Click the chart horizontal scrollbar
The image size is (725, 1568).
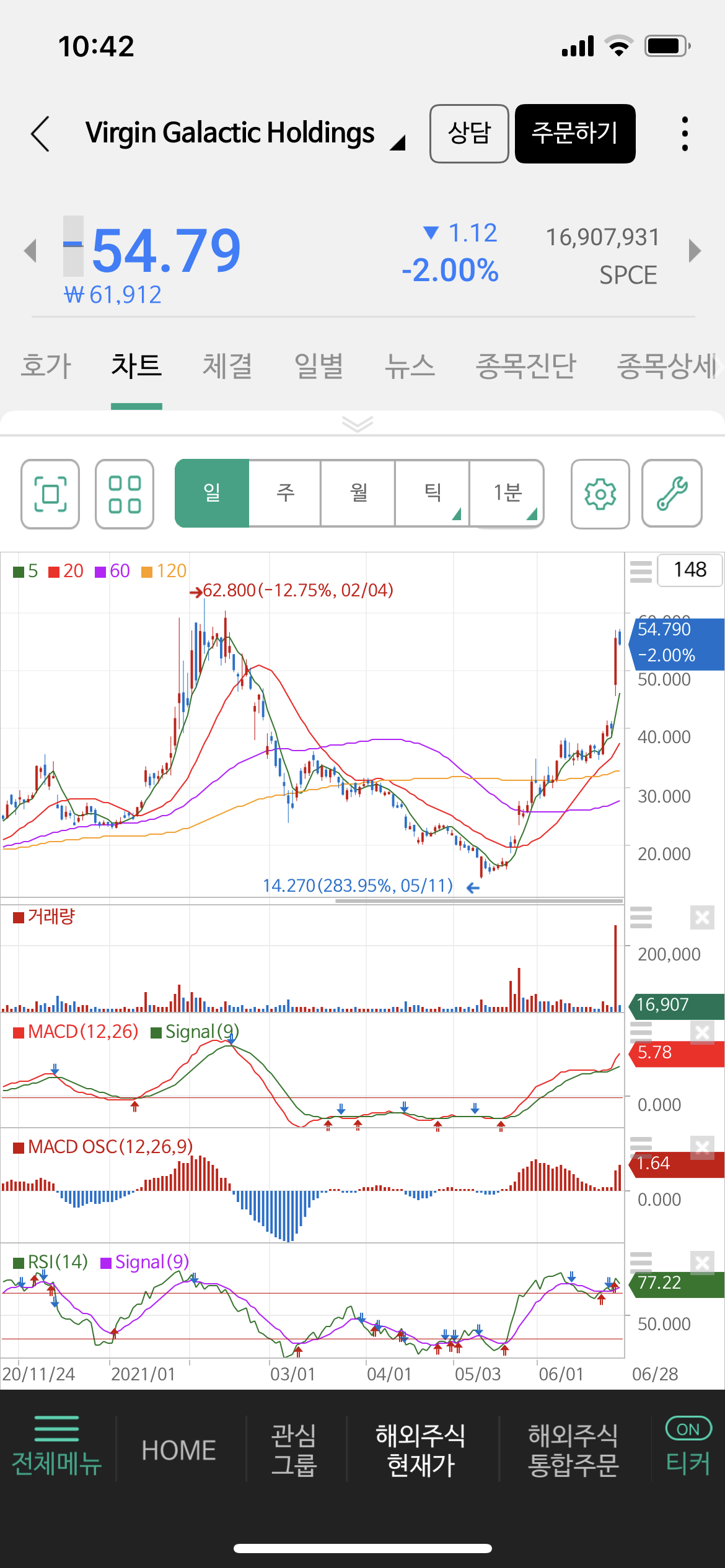479,901
